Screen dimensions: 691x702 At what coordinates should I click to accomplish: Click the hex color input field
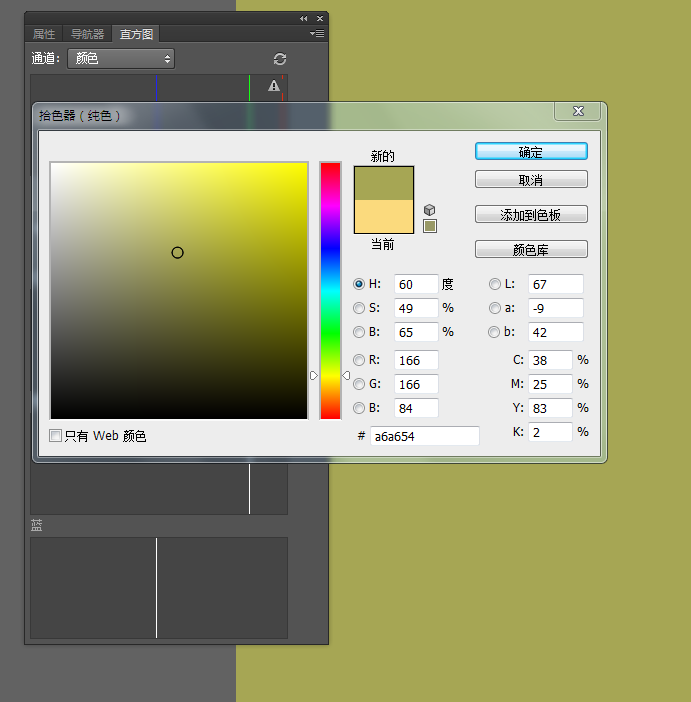click(424, 436)
